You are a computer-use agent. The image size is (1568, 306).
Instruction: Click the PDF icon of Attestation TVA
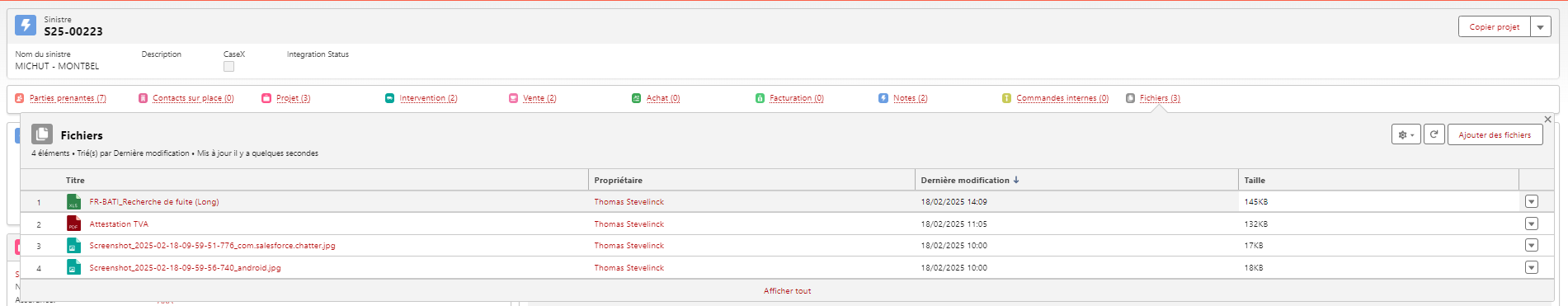(73, 224)
